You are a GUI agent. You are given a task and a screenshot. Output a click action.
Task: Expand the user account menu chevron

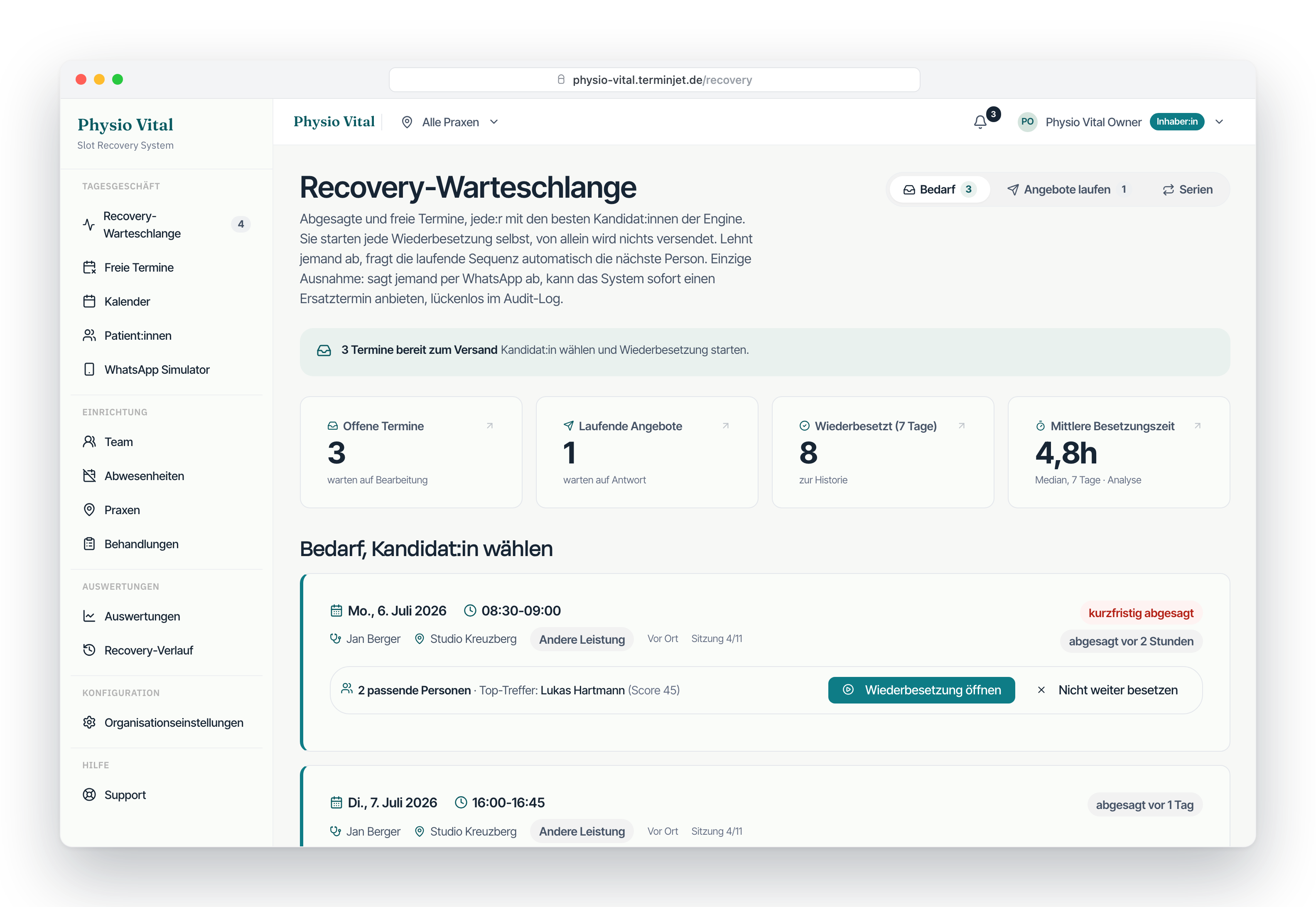click(x=1219, y=122)
